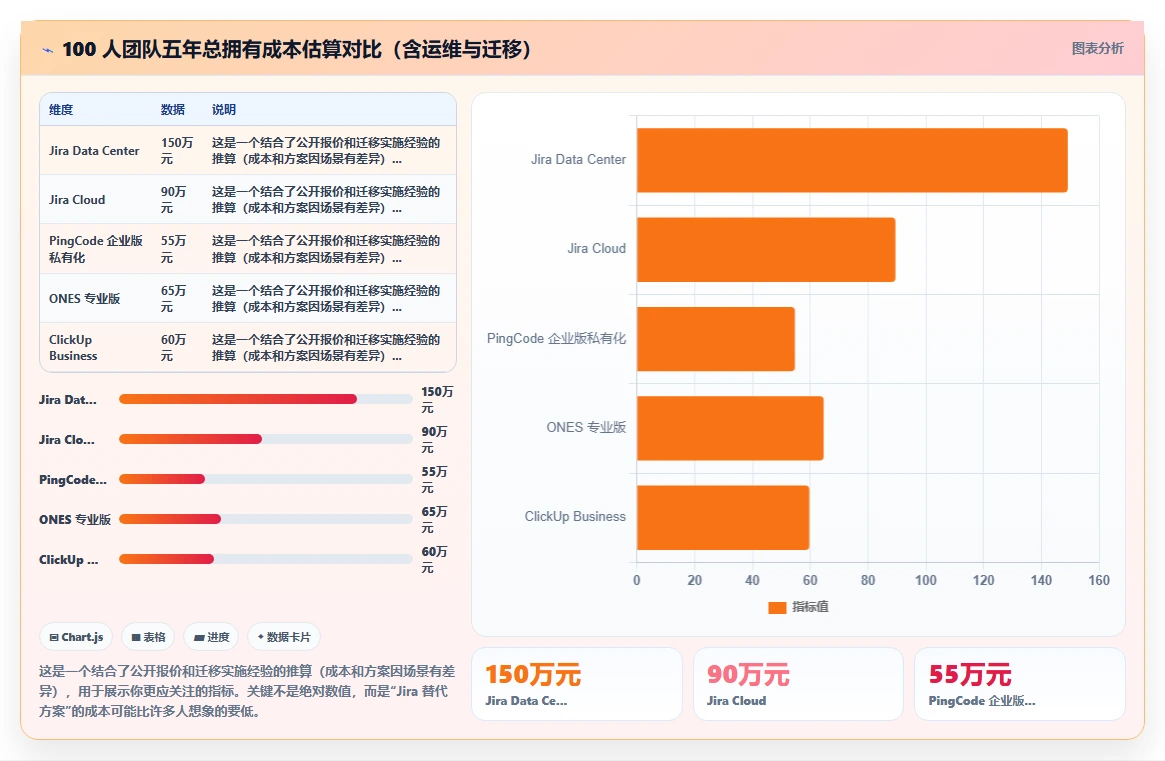Toggle the 指标值 legend swatch
The height and width of the screenshot is (761, 1165).
(776, 607)
